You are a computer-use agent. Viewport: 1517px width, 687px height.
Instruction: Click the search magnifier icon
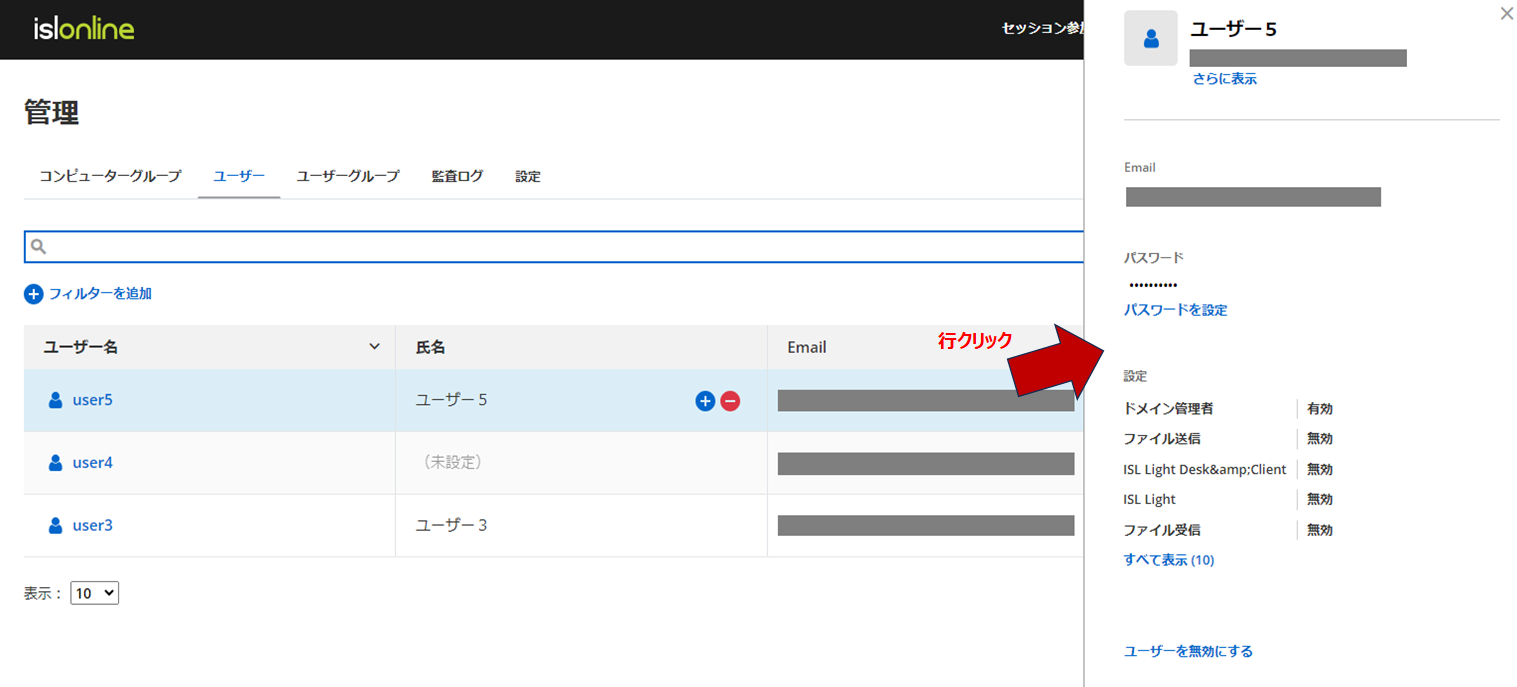point(39,246)
